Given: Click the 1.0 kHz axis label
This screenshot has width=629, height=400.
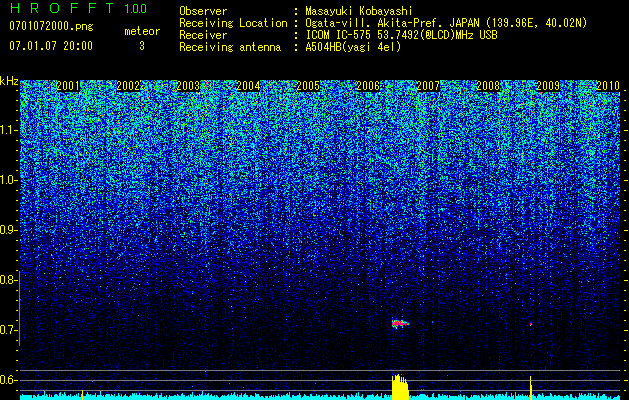Looking at the screenshot, I should pyautogui.click(x=9, y=181).
